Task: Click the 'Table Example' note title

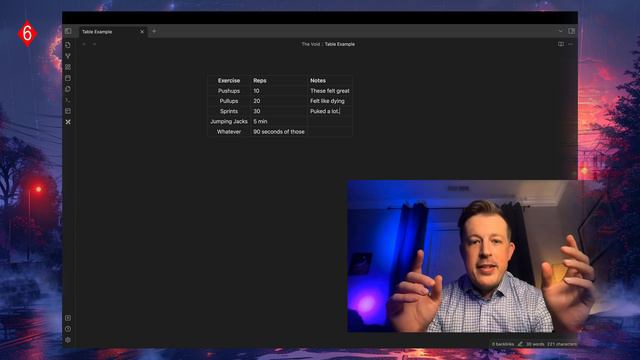Action: 340,44
